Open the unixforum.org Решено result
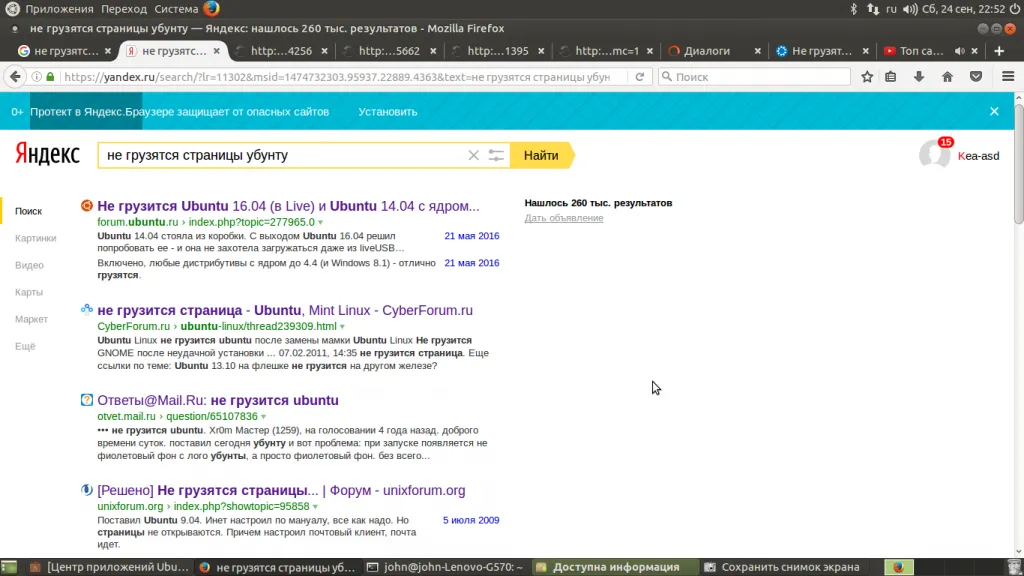The image size is (1024, 576). (281, 490)
